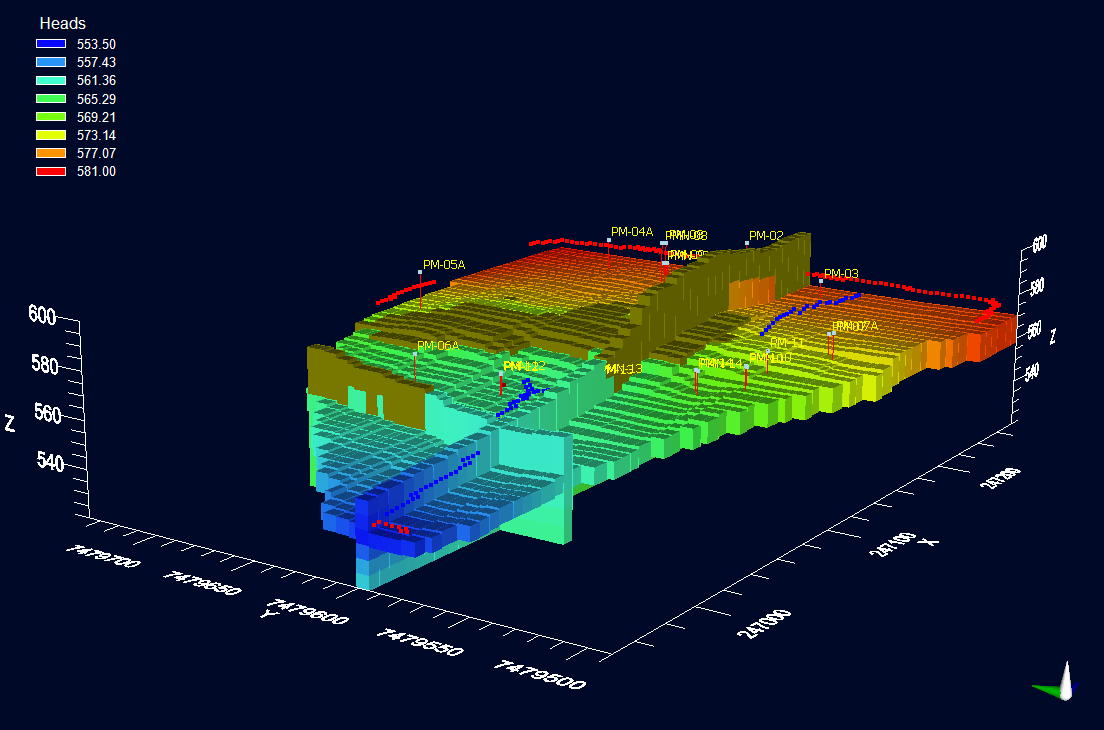Click the PM-03 well label
The image size is (1104, 730).
pyautogui.click(x=841, y=274)
